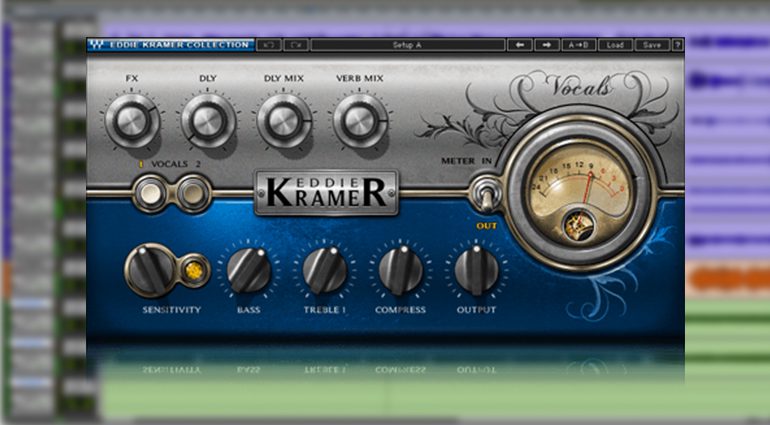Screen dimensions: 770x425
Task: Flip the METER IN/OUT toggle switch
Action: pyautogui.click(x=486, y=193)
